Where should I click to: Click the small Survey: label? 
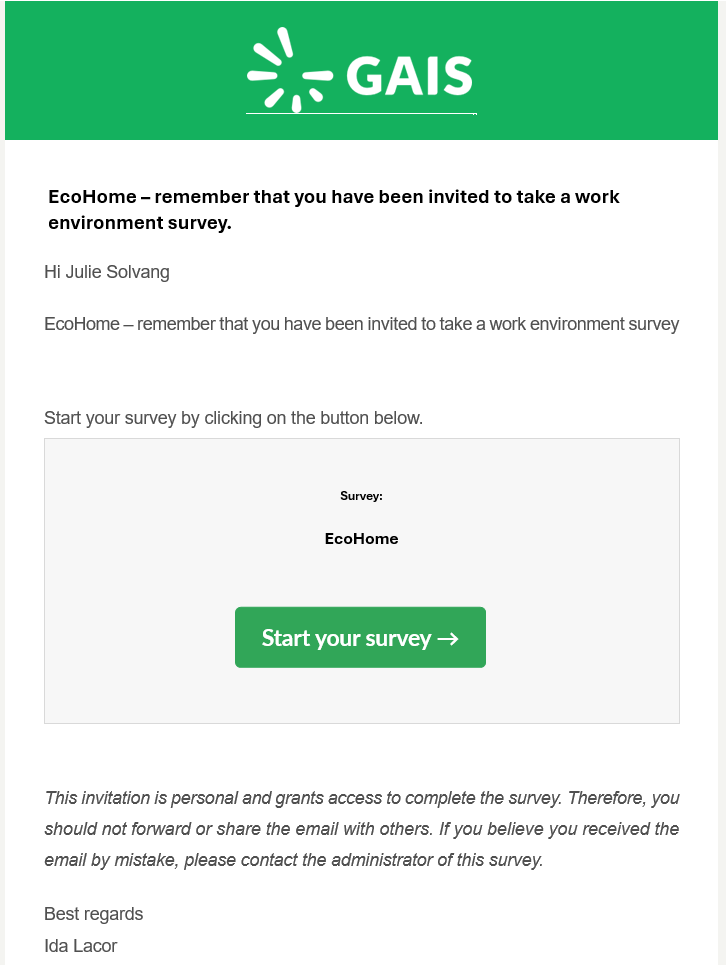tap(361, 496)
